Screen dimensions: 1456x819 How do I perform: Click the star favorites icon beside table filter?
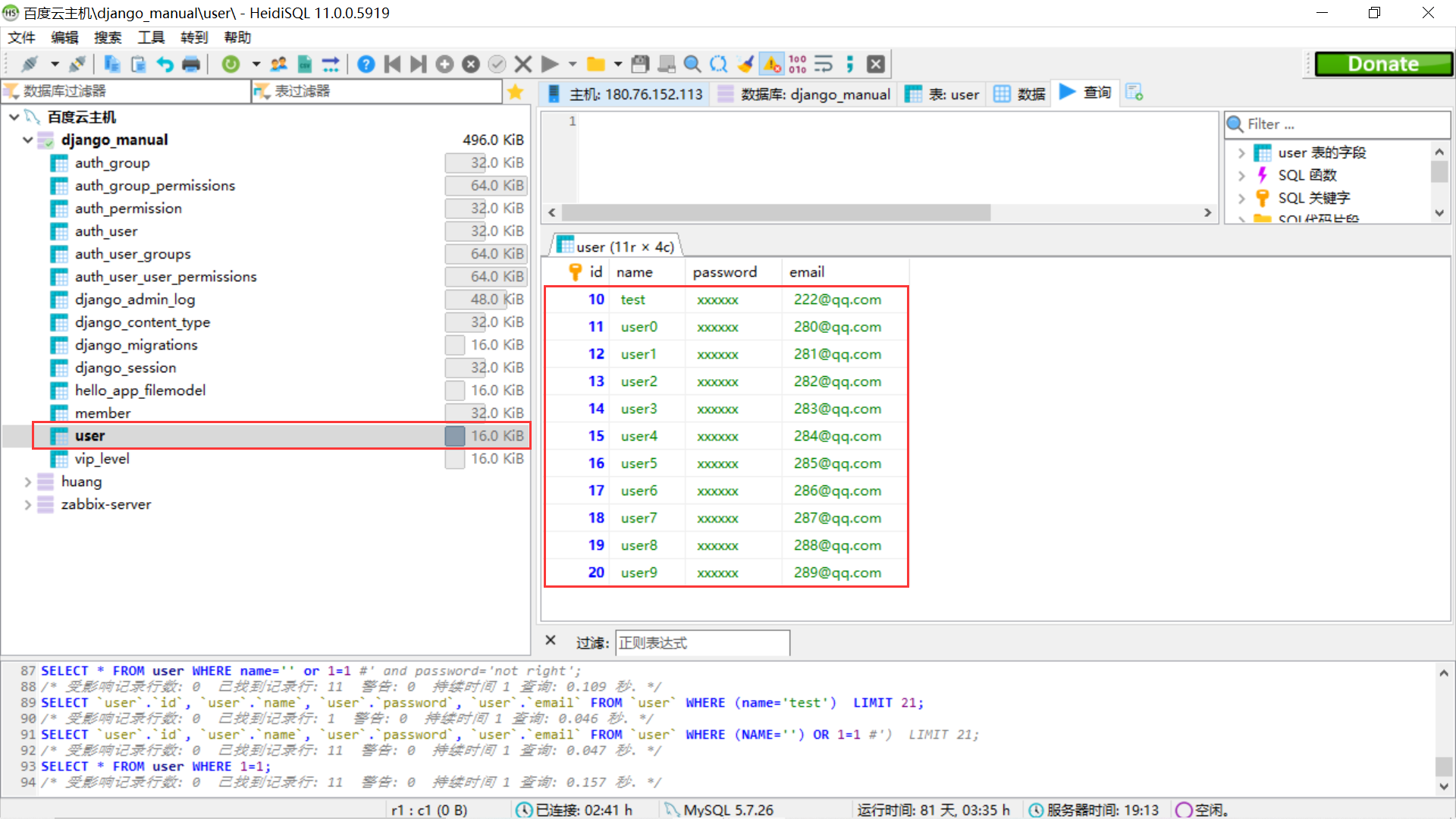[x=516, y=92]
